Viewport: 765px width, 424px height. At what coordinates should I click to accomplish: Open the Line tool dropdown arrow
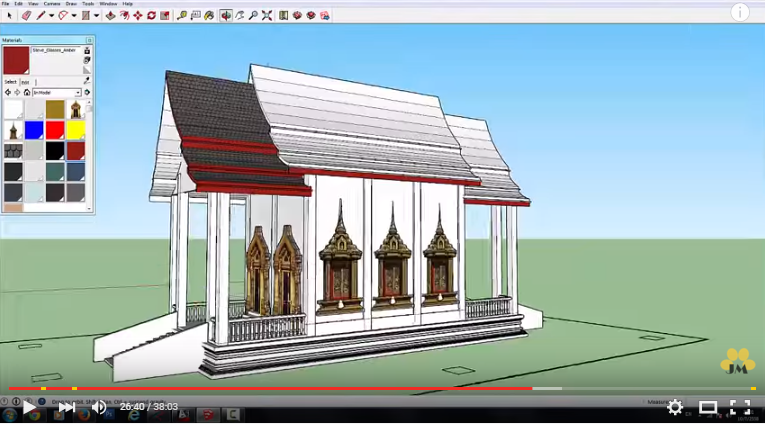pos(51,16)
